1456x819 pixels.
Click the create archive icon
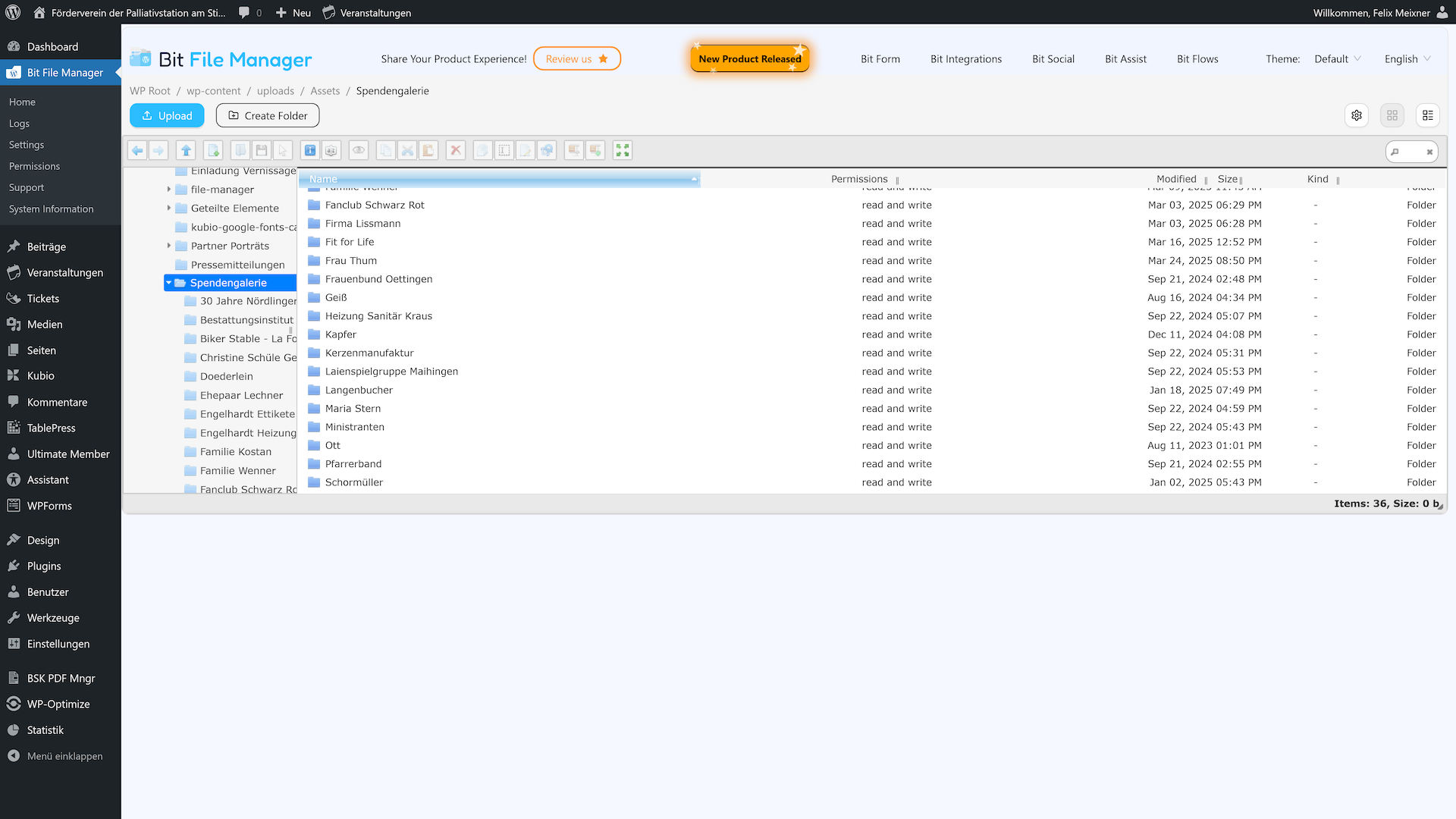(x=595, y=150)
